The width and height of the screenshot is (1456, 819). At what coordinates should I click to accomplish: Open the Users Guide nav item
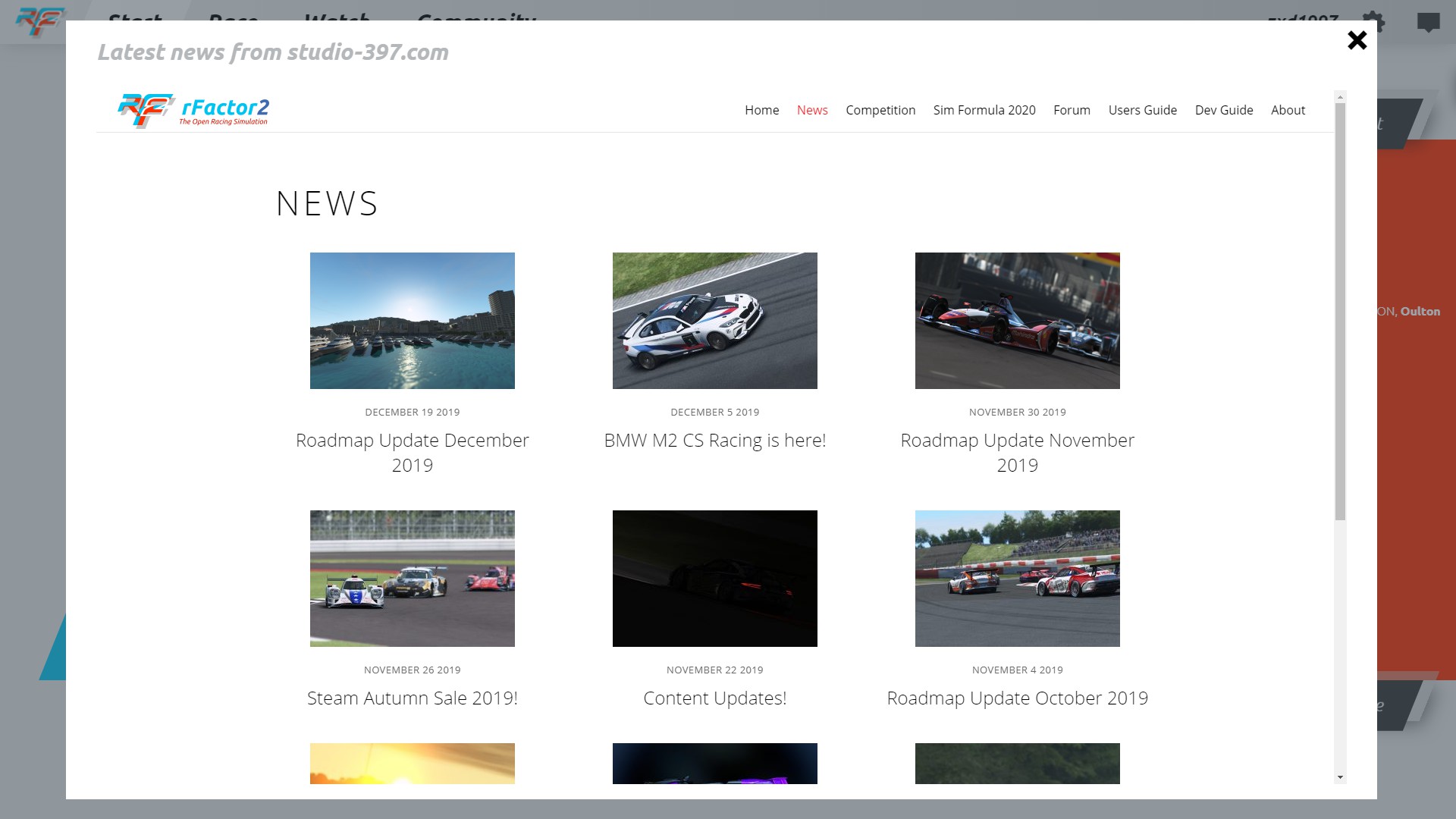pyautogui.click(x=1142, y=110)
